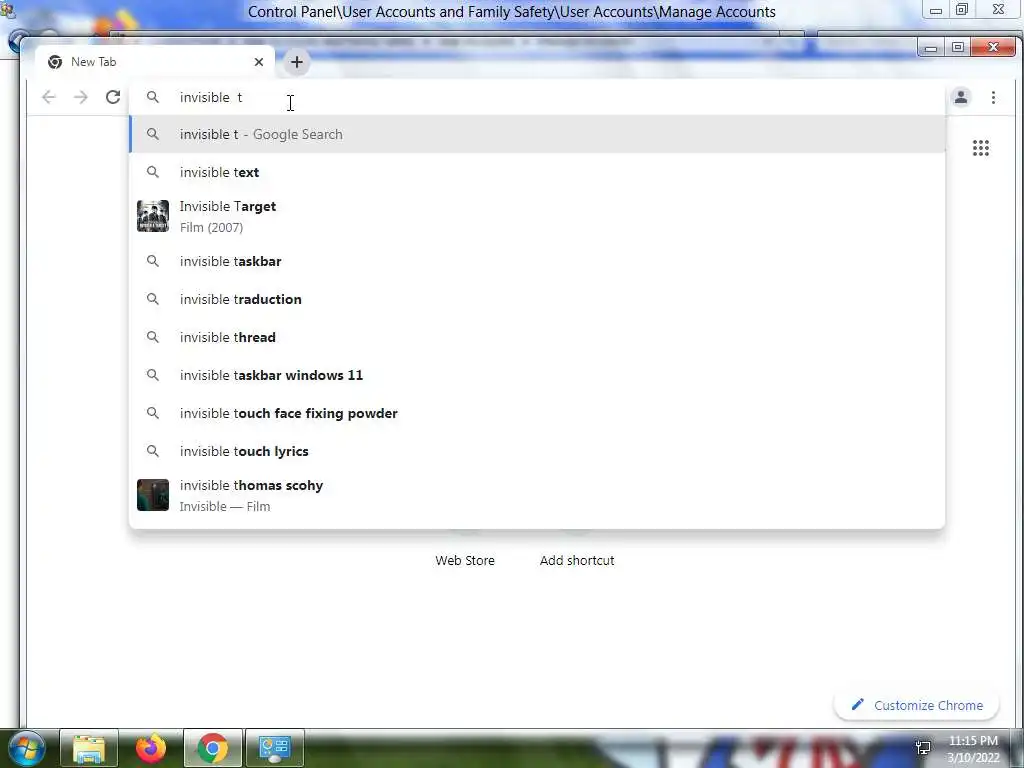Click the Invisible Target film thumbnail
Image resolution: width=1024 pixels, height=768 pixels.
153,216
